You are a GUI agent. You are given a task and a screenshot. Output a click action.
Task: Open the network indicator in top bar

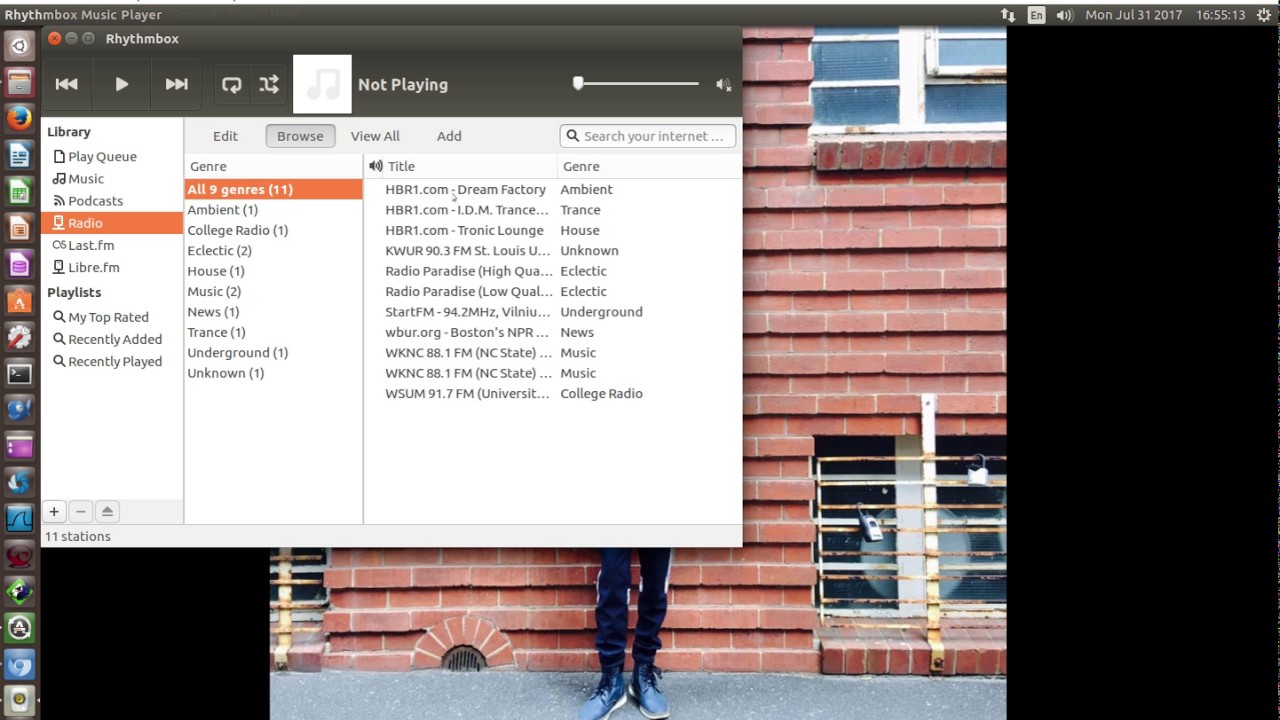[1008, 15]
